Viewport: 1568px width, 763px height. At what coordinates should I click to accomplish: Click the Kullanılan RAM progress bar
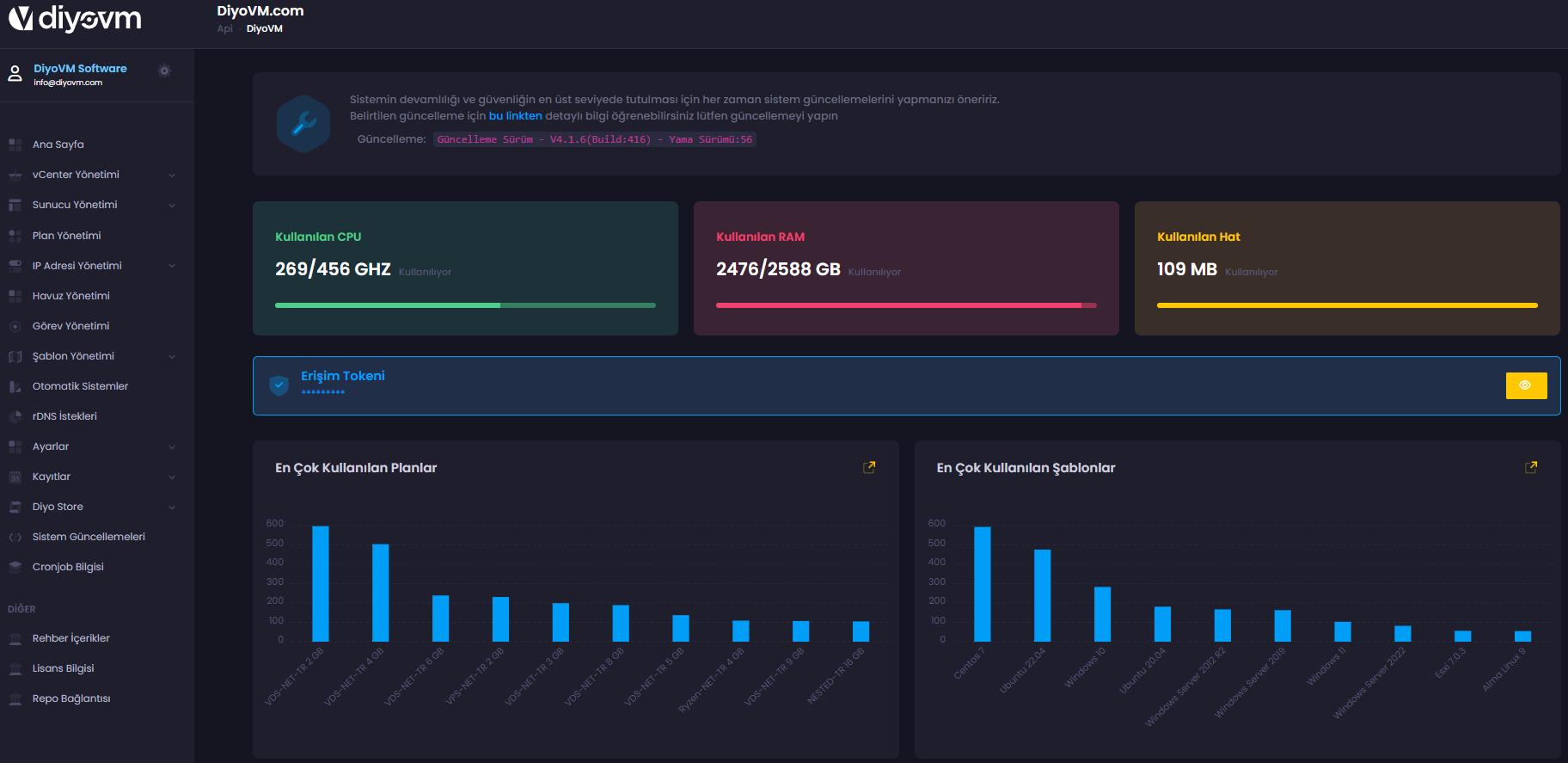tap(905, 305)
